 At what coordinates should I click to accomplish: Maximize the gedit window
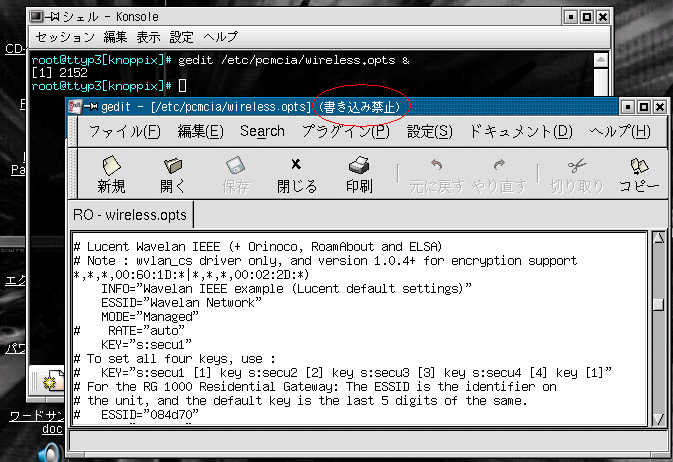pyautogui.click(x=643, y=106)
